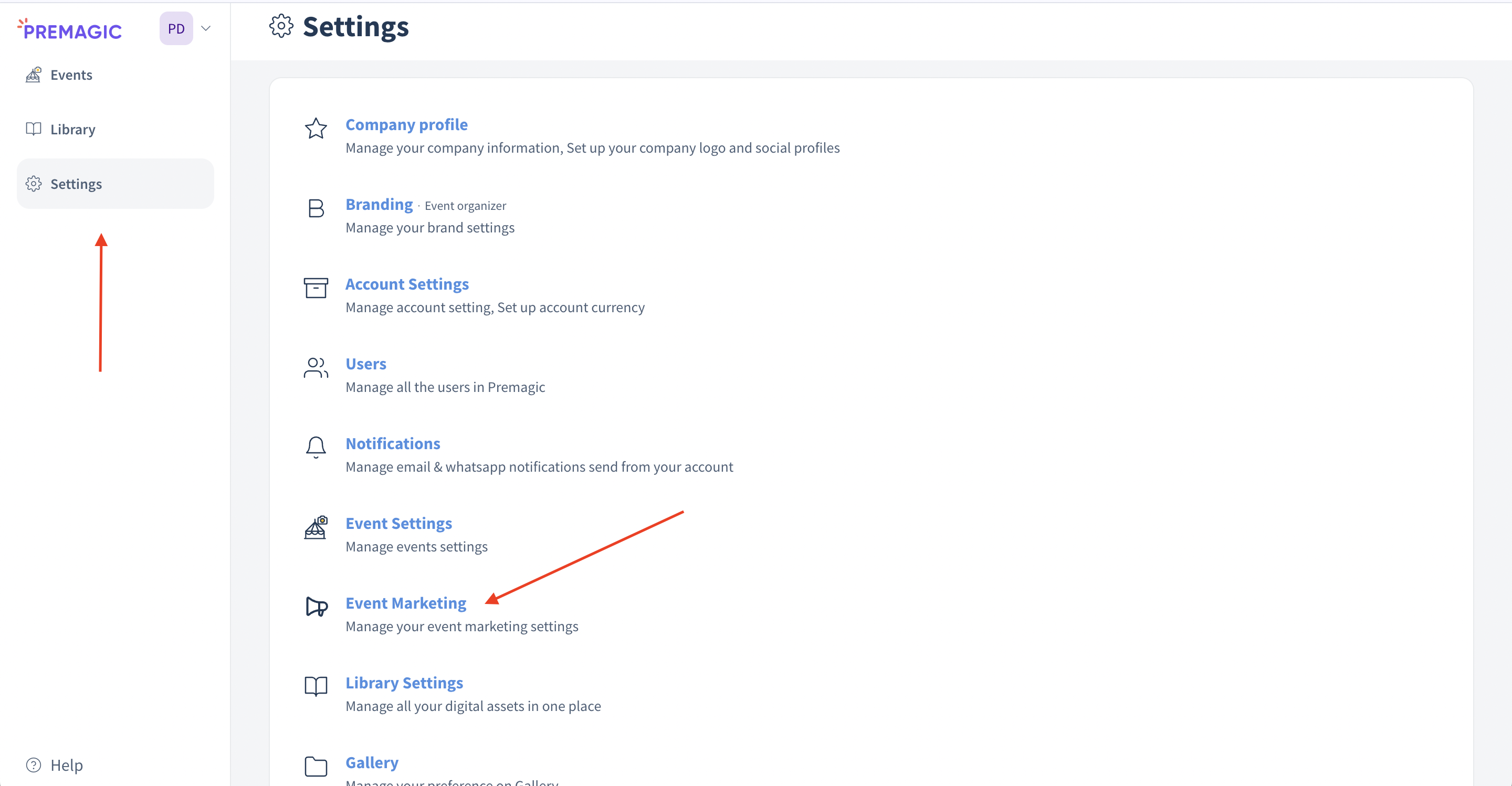Open the Event Marketing settings link
This screenshot has width=1512, height=786.
pyautogui.click(x=406, y=603)
